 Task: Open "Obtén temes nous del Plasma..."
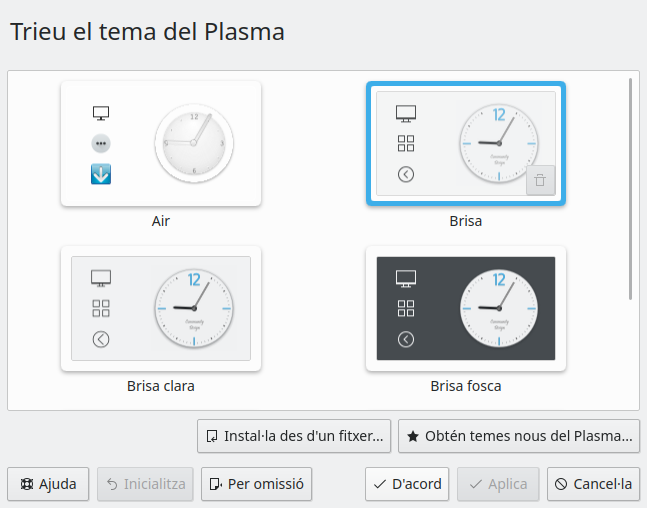click(519, 436)
